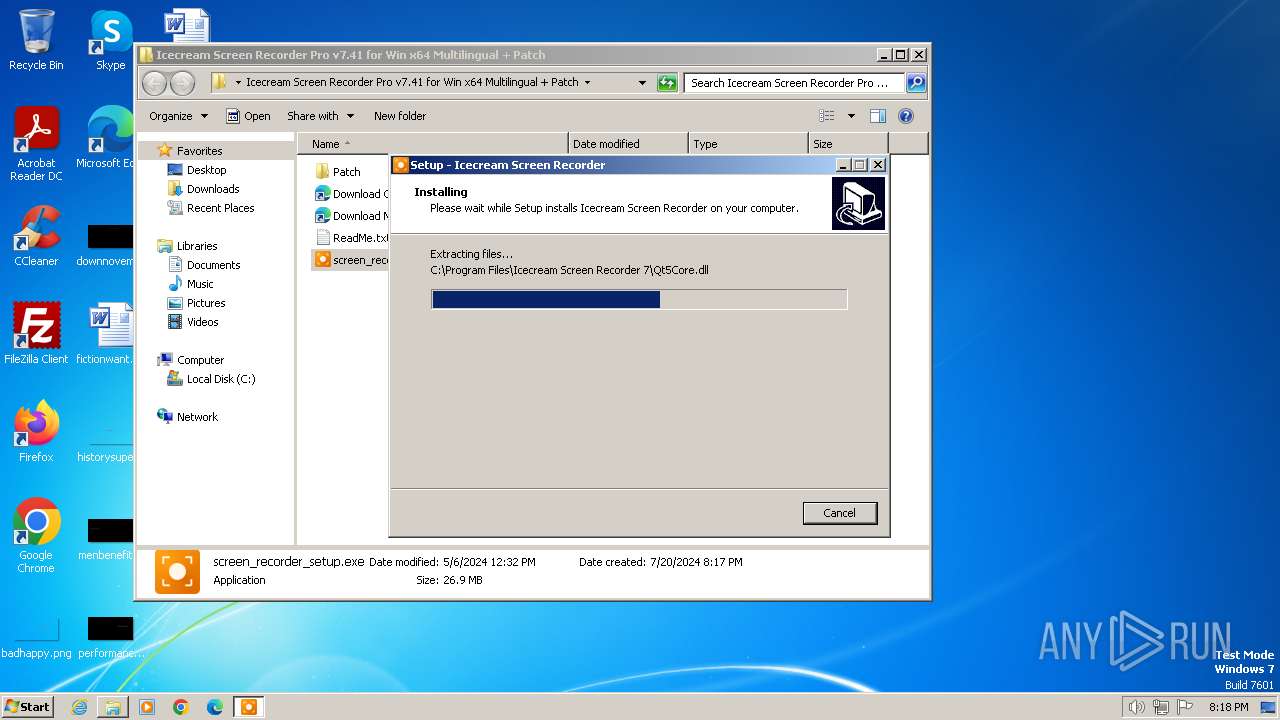Image resolution: width=1280 pixels, height=720 pixels.
Task: Open FileZilla Client desktop shortcut
Action: [36, 334]
